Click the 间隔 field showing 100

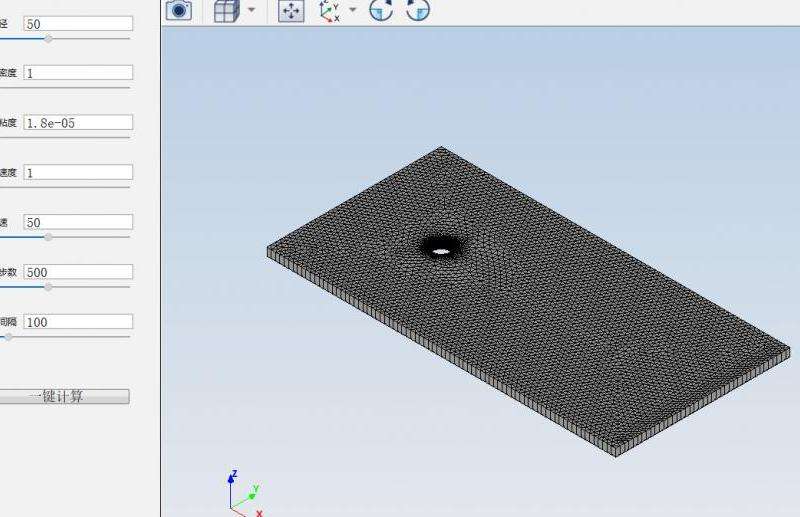78,322
